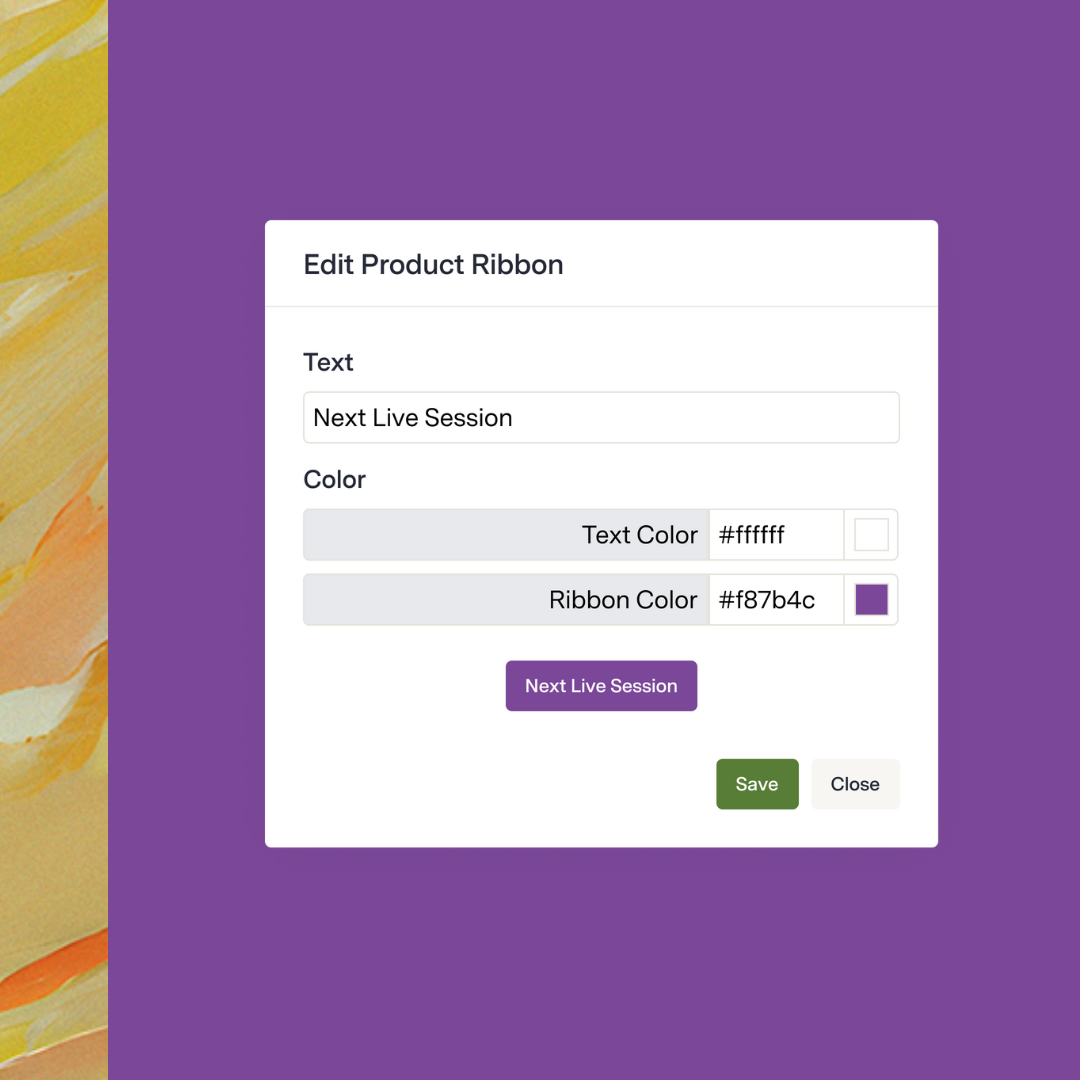The height and width of the screenshot is (1080, 1080).
Task: Click the Text field label
Action: coord(328,362)
